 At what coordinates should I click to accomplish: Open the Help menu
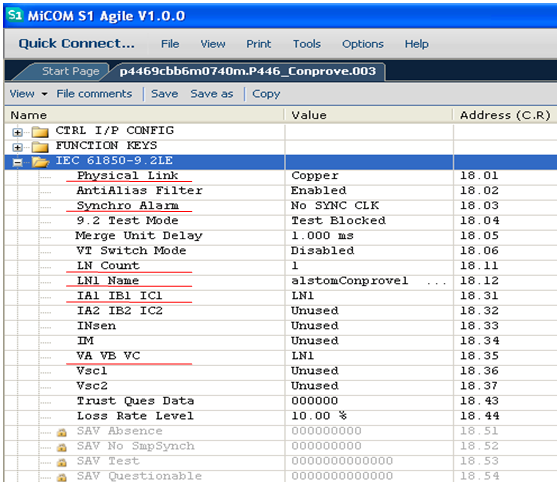point(416,44)
